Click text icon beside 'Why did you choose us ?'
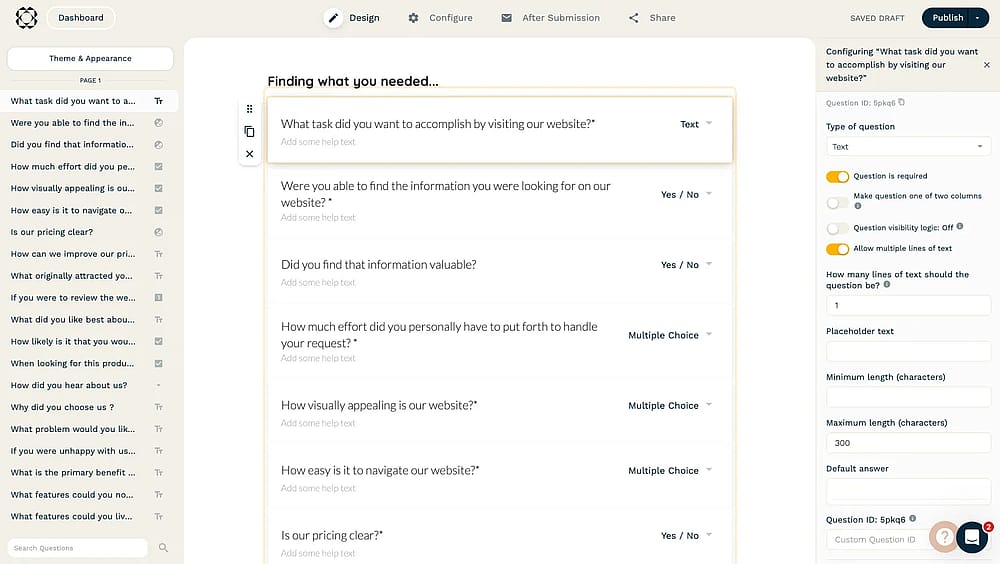Screen dimensions: 1000x564 (x=158, y=407)
